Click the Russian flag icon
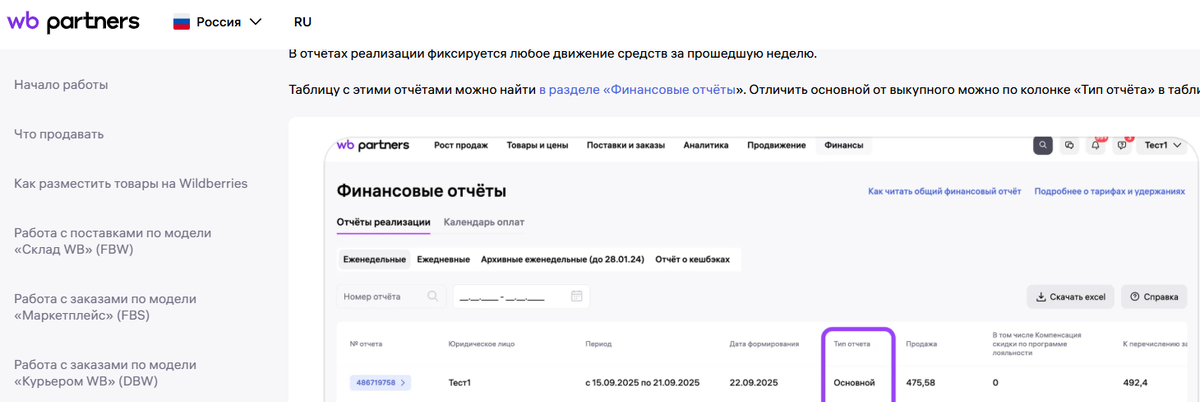 182,21
